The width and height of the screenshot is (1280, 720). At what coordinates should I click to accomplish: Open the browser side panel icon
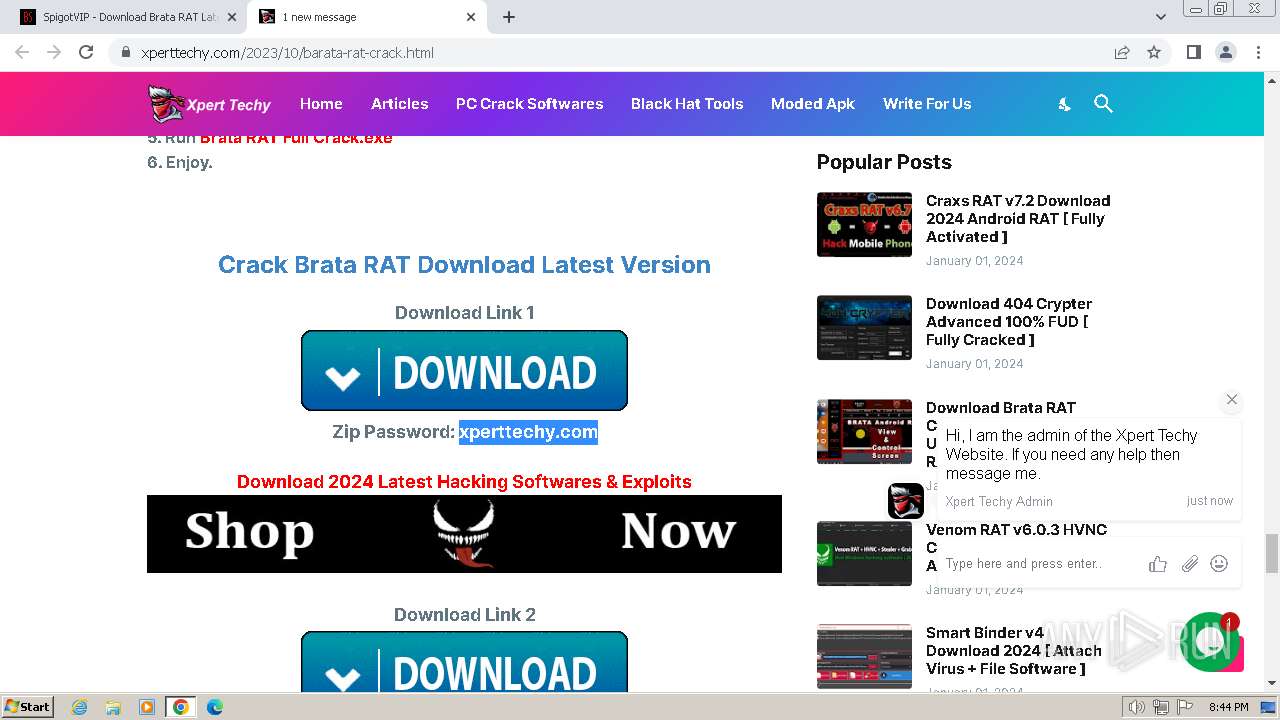[1193, 52]
